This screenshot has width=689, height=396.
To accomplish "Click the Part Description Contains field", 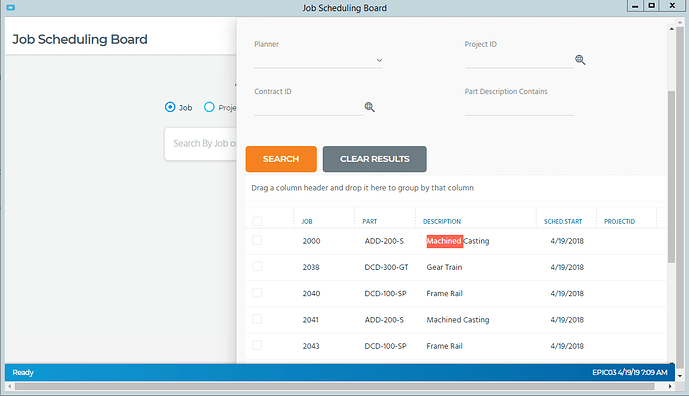I will coord(519,108).
